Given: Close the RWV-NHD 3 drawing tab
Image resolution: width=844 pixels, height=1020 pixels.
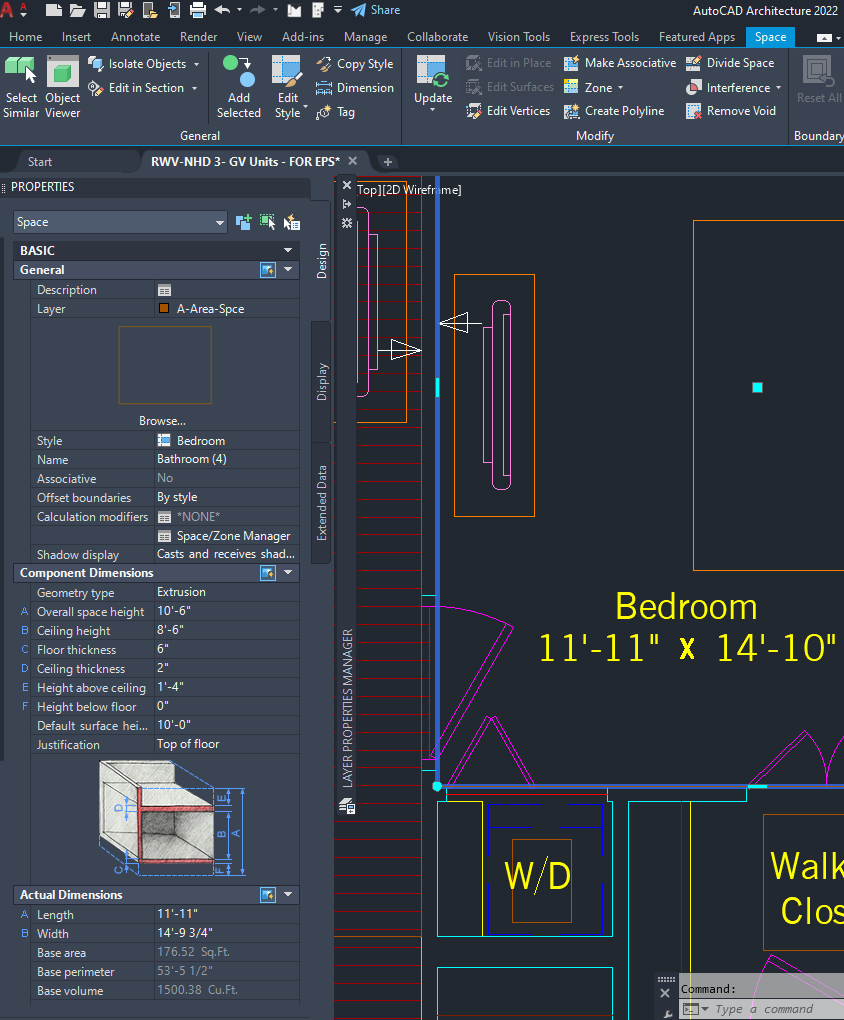Looking at the screenshot, I should [353, 161].
